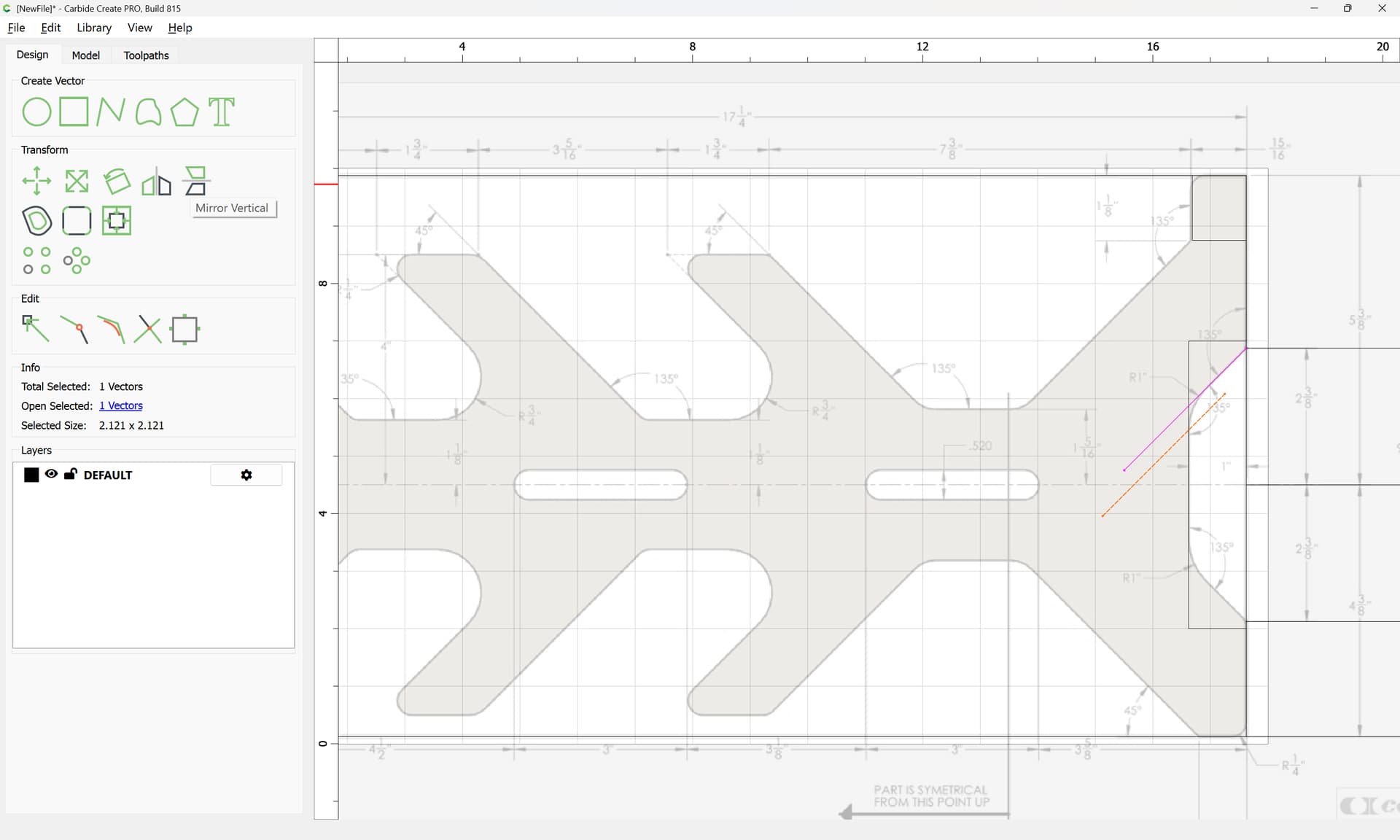Click the Move transform tool
This screenshot has width=1400, height=840.
(36, 181)
